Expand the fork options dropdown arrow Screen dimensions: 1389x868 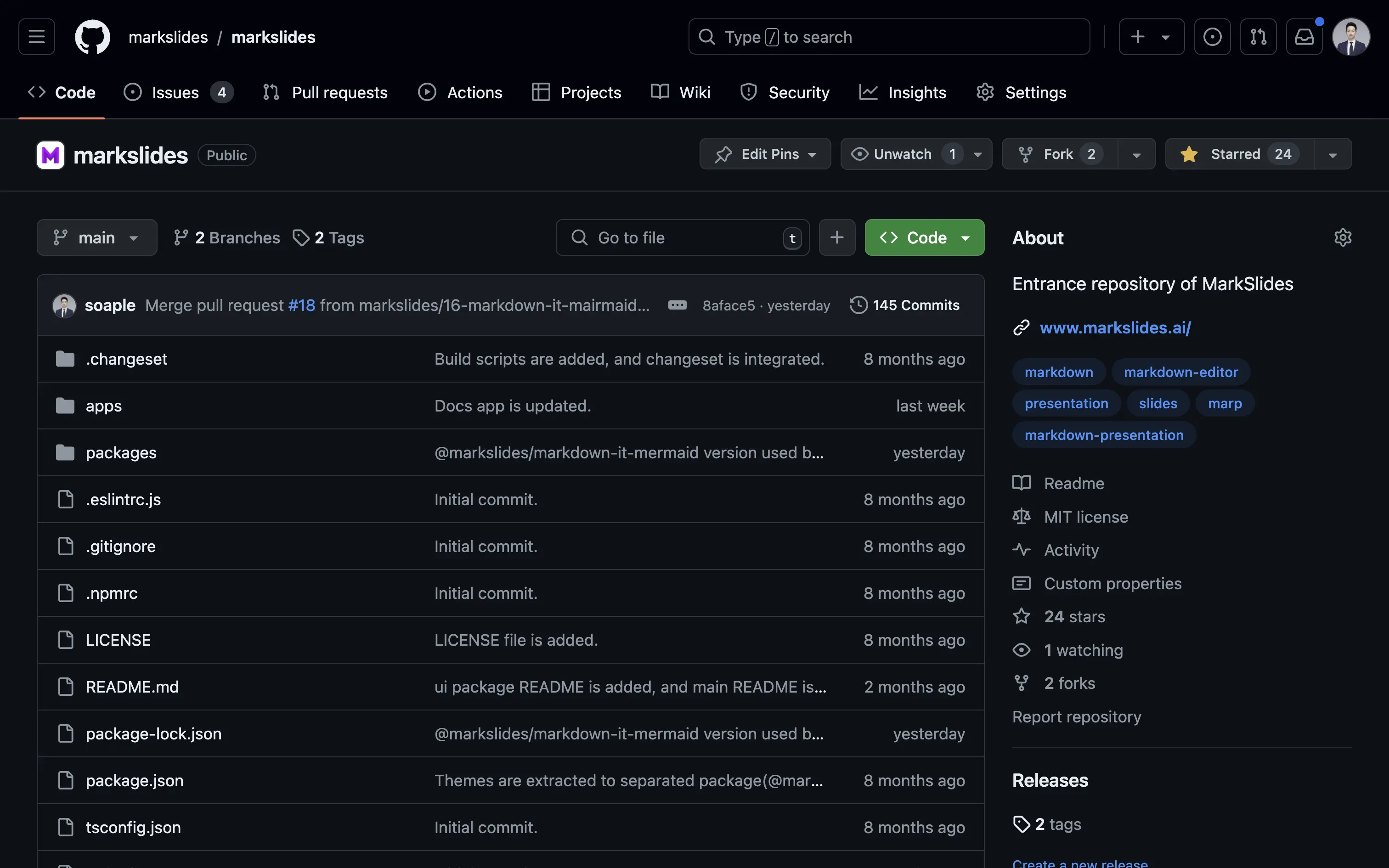click(x=1136, y=154)
